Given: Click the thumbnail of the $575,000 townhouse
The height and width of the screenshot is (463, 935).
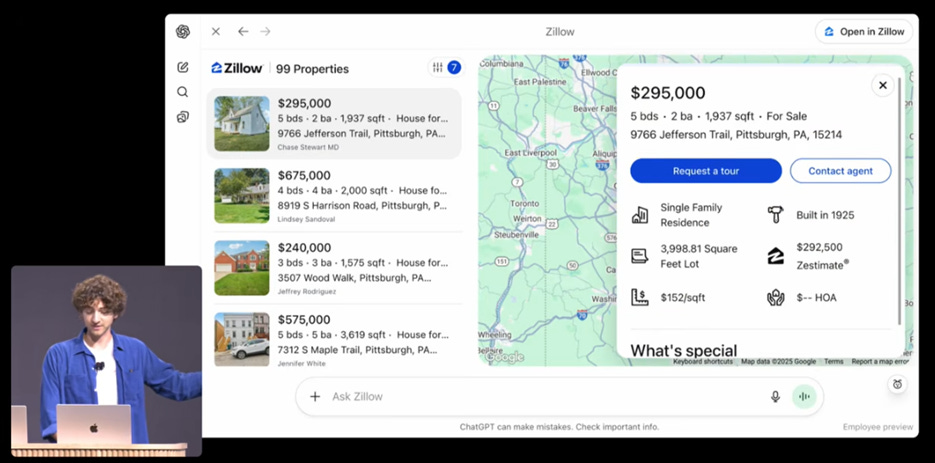Looking at the screenshot, I should click(x=242, y=339).
